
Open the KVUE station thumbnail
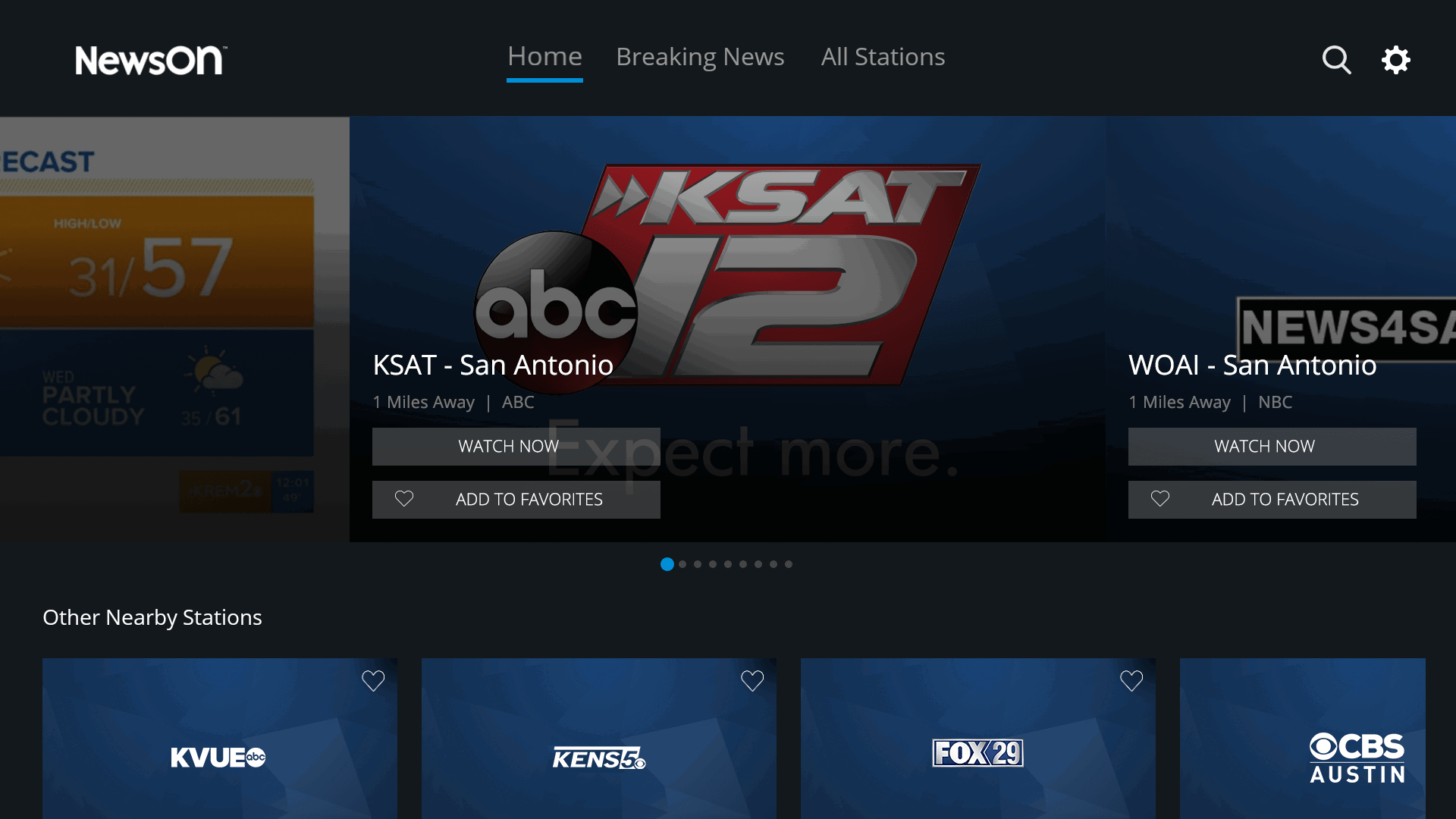(220, 738)
